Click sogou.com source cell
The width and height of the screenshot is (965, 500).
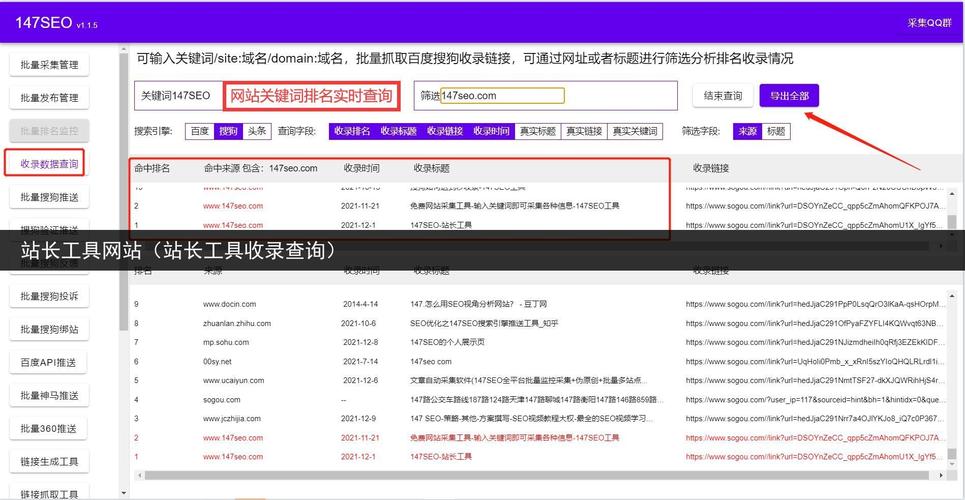point(222,400)
